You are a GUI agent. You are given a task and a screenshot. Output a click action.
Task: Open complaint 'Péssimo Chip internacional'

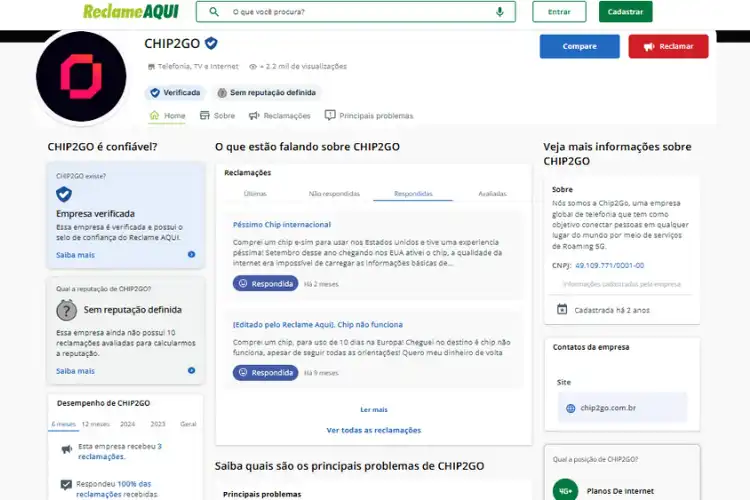click(282, 224)
